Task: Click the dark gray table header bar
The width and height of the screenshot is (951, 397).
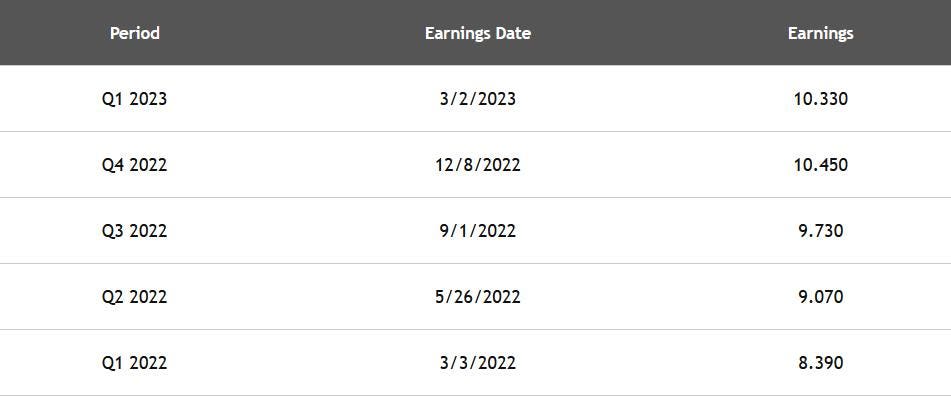Action: (476, 33)
